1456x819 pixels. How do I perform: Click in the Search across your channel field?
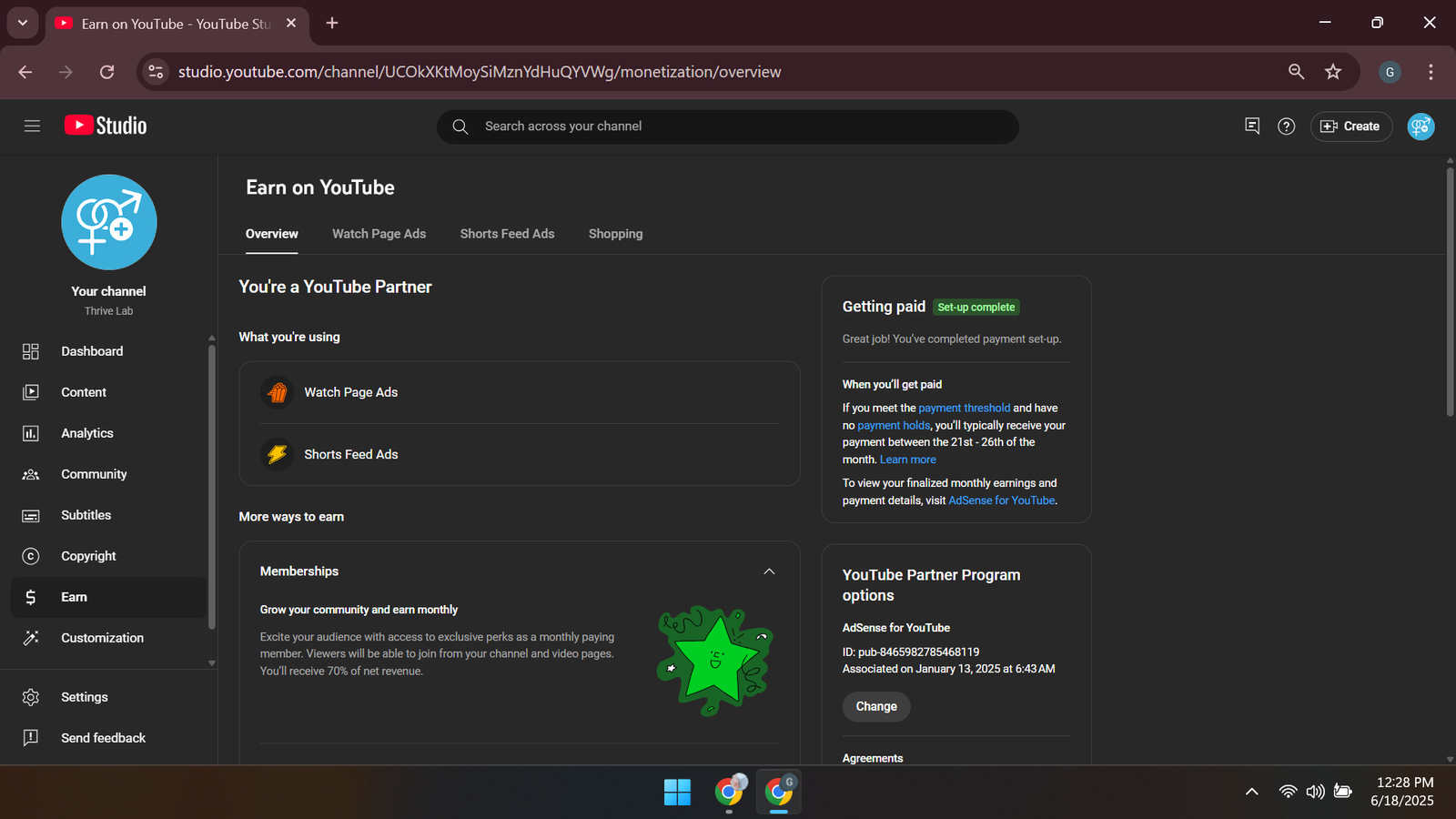728,126
